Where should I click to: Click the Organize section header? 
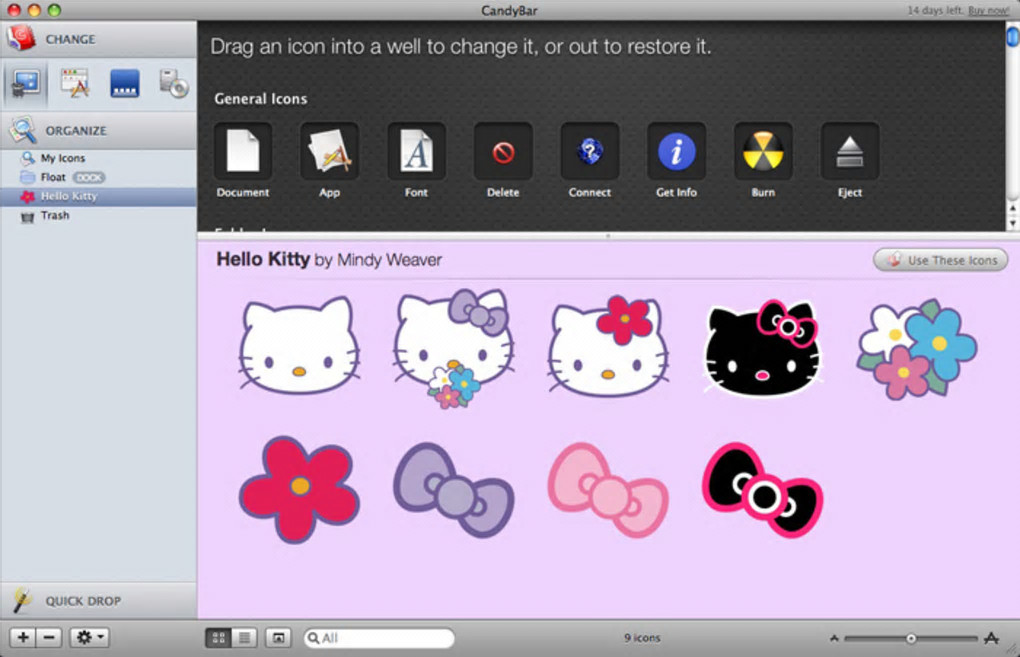tap(98, 130)
